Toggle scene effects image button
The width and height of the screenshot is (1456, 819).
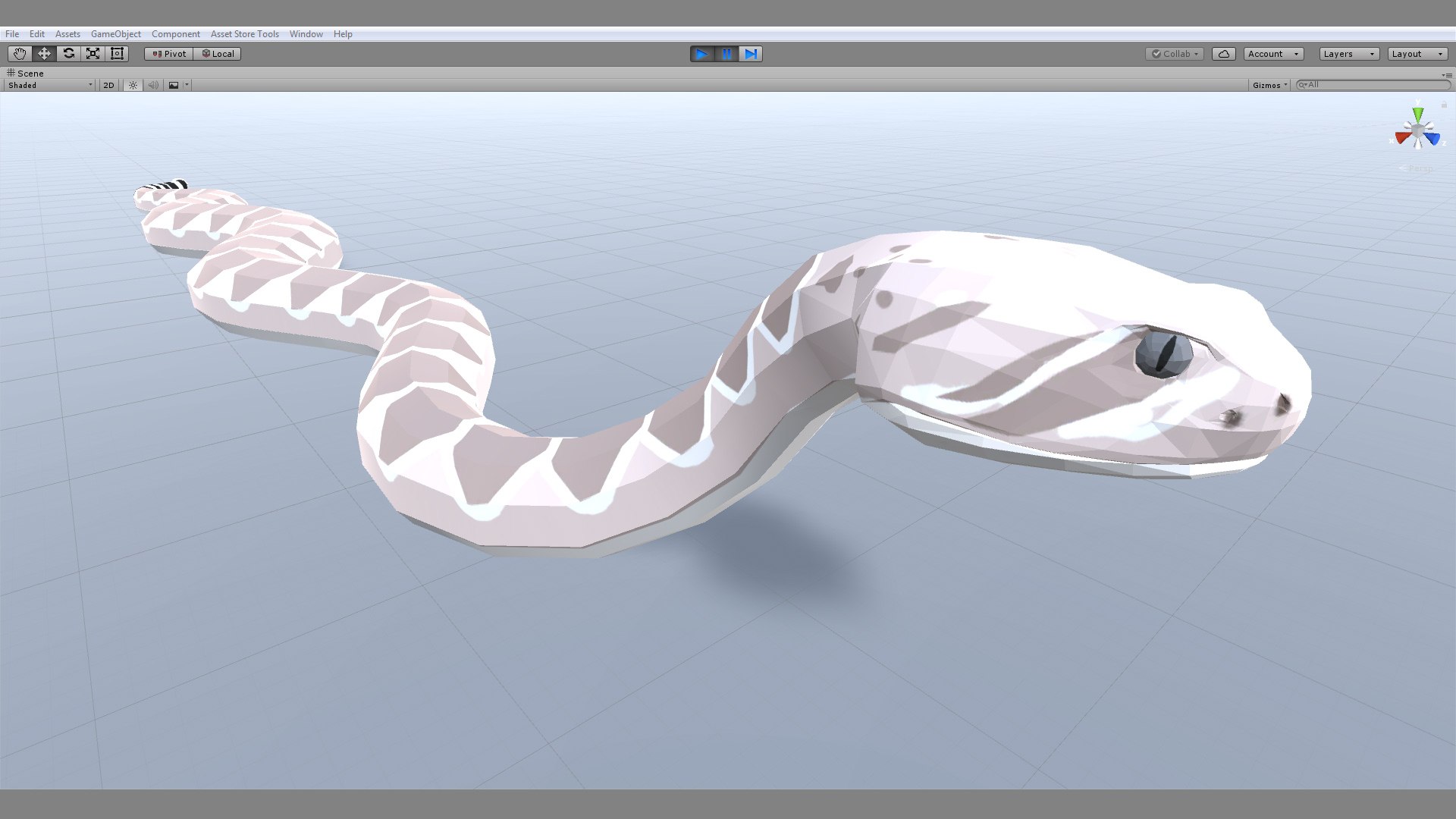pyautogui.click(x=174, y=85)
